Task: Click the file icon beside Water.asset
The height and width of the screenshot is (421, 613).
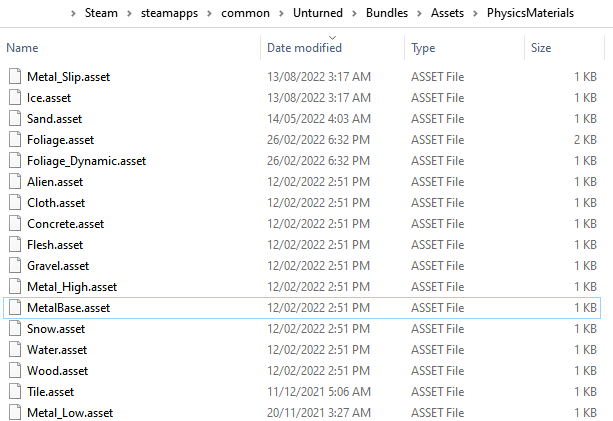Action: 15,349
